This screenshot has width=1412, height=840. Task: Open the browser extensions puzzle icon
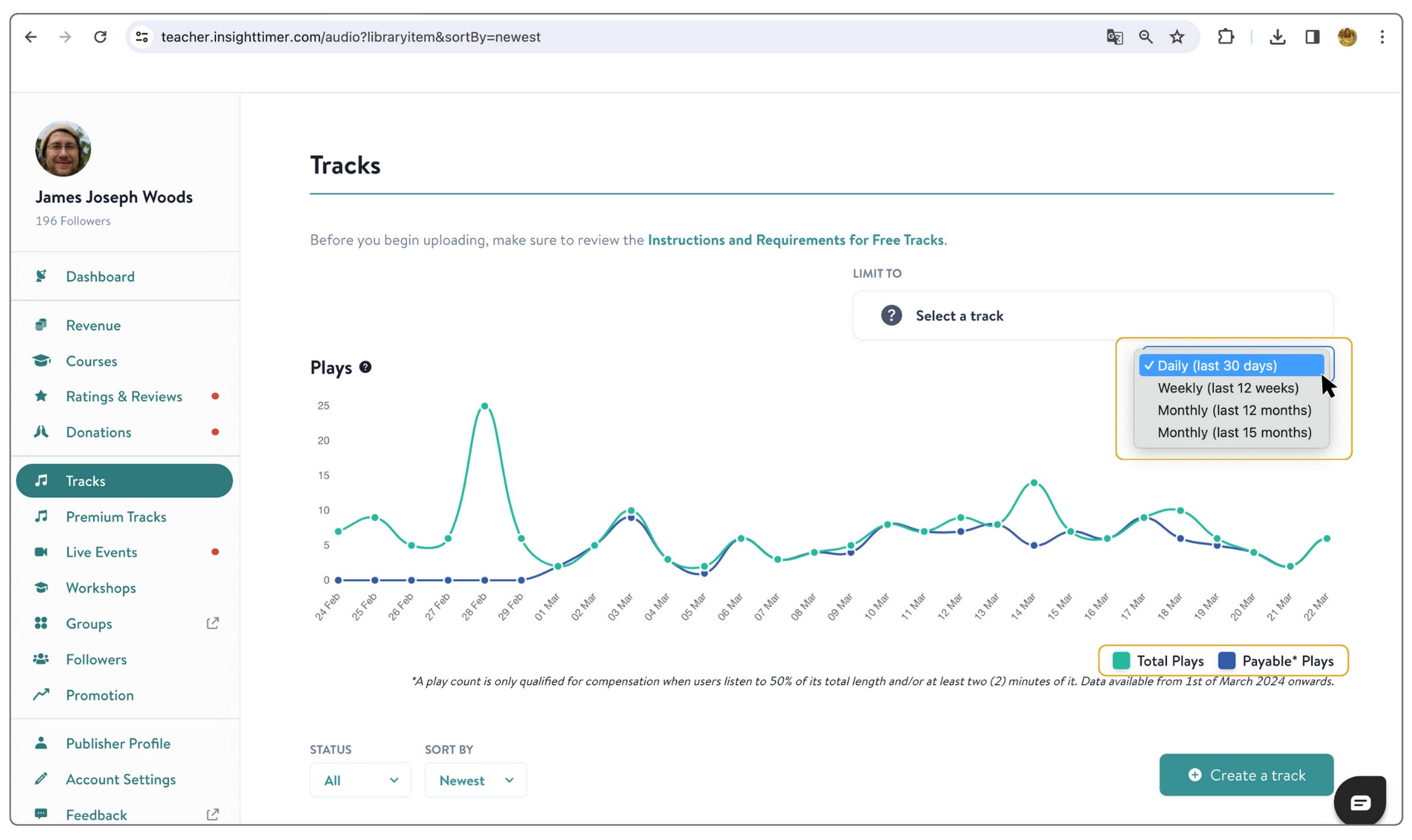pyautogui.click(x=1226, y=37)
